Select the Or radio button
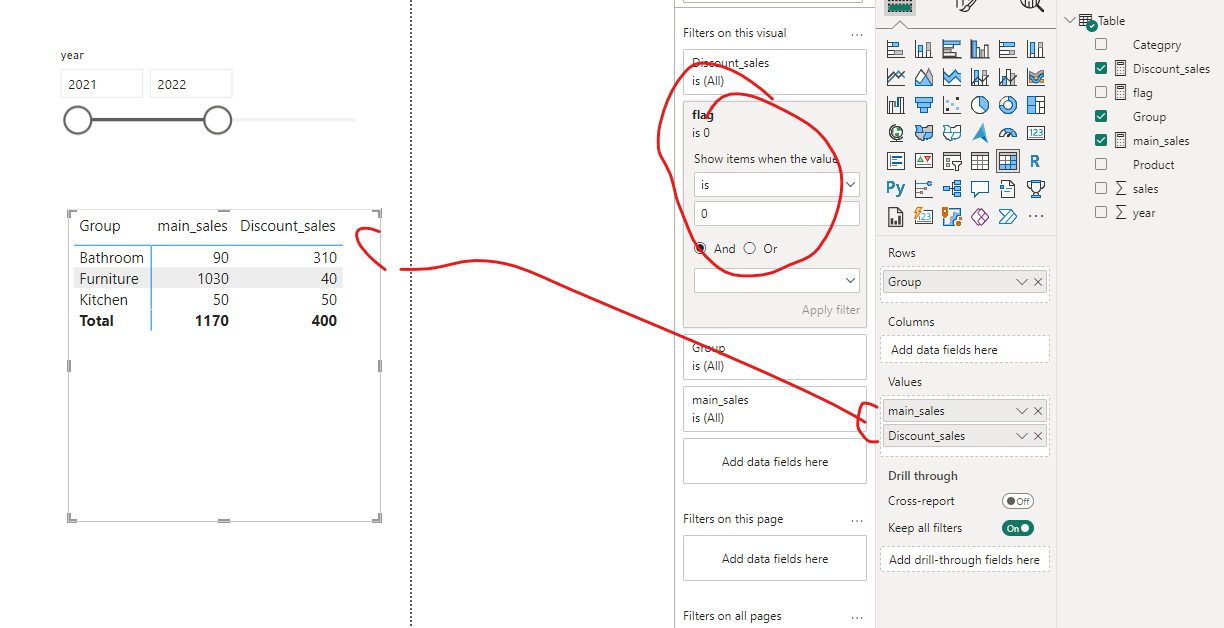Screen dimensions: 1224x628 750,248
